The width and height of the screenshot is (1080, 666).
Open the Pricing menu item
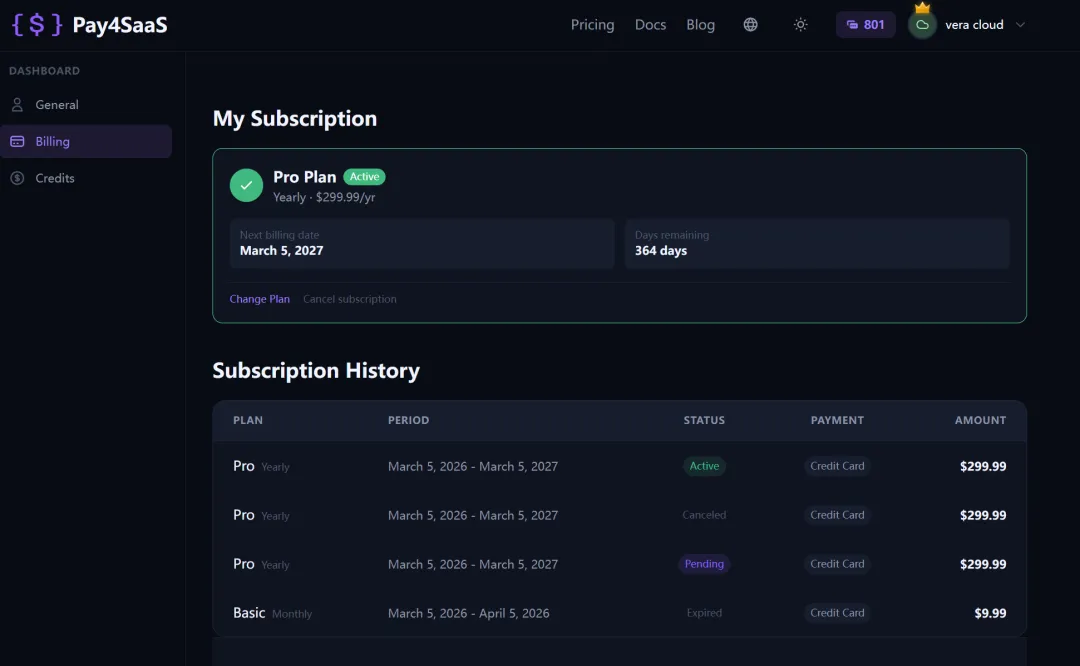[x=592, y=25]
